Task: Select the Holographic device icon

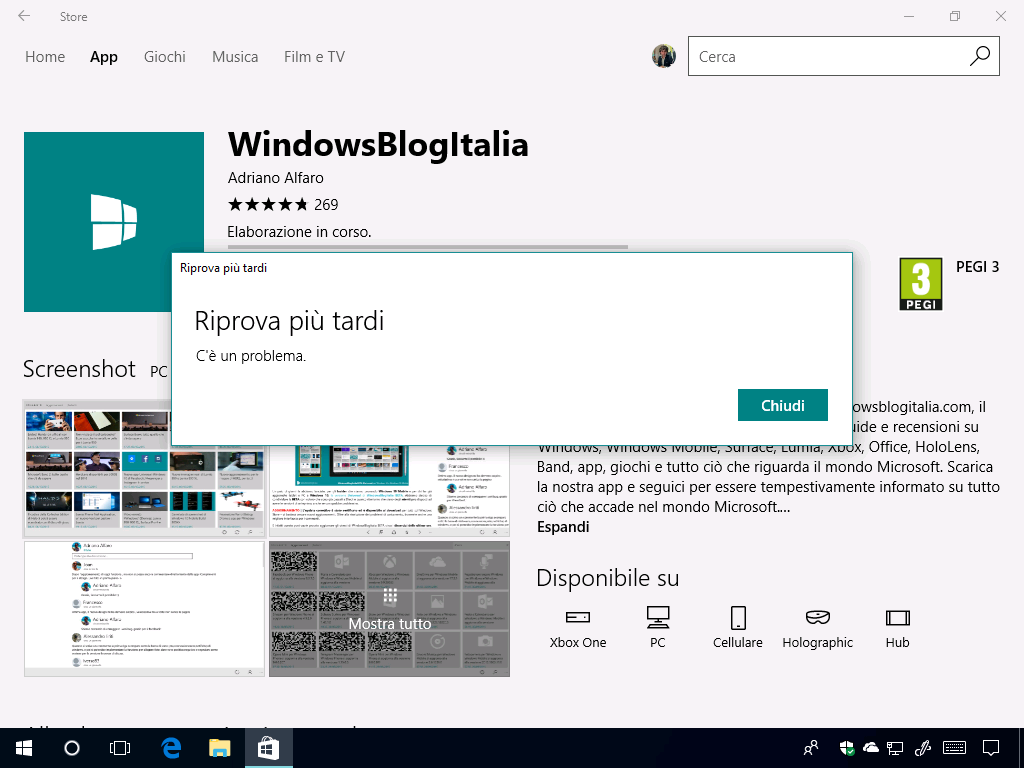Action: (818, 618)
